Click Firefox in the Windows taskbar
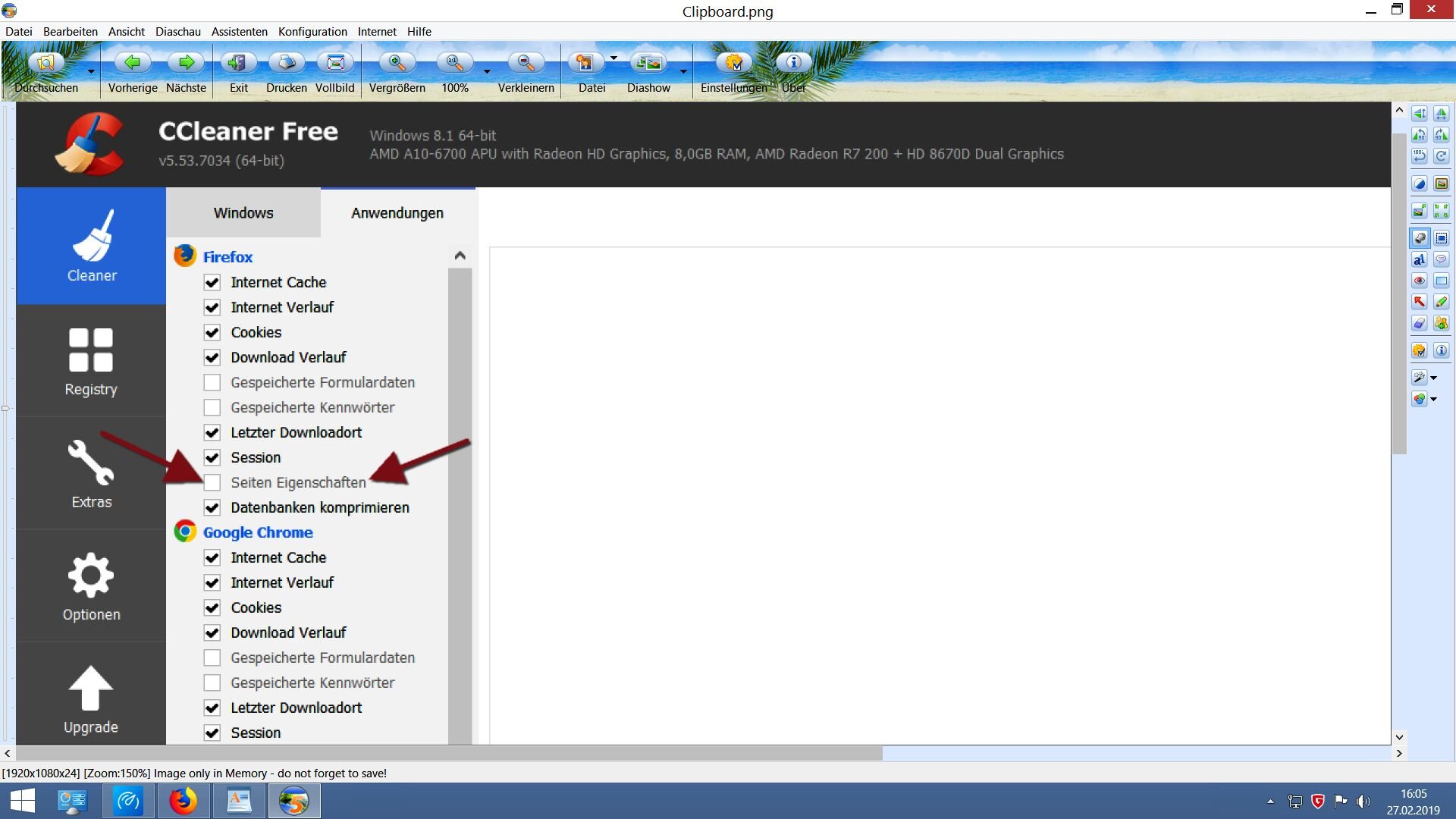Image resolution: width=1456 pixels, height=819 pixels. pos(183,802)
